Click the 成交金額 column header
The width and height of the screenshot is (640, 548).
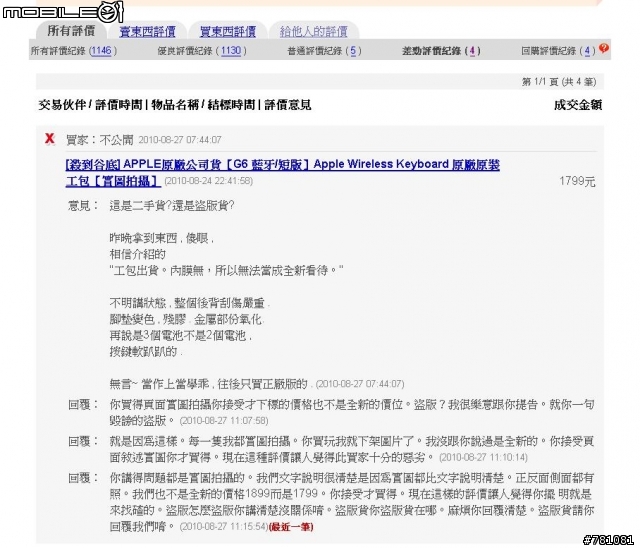click(578, 105)
